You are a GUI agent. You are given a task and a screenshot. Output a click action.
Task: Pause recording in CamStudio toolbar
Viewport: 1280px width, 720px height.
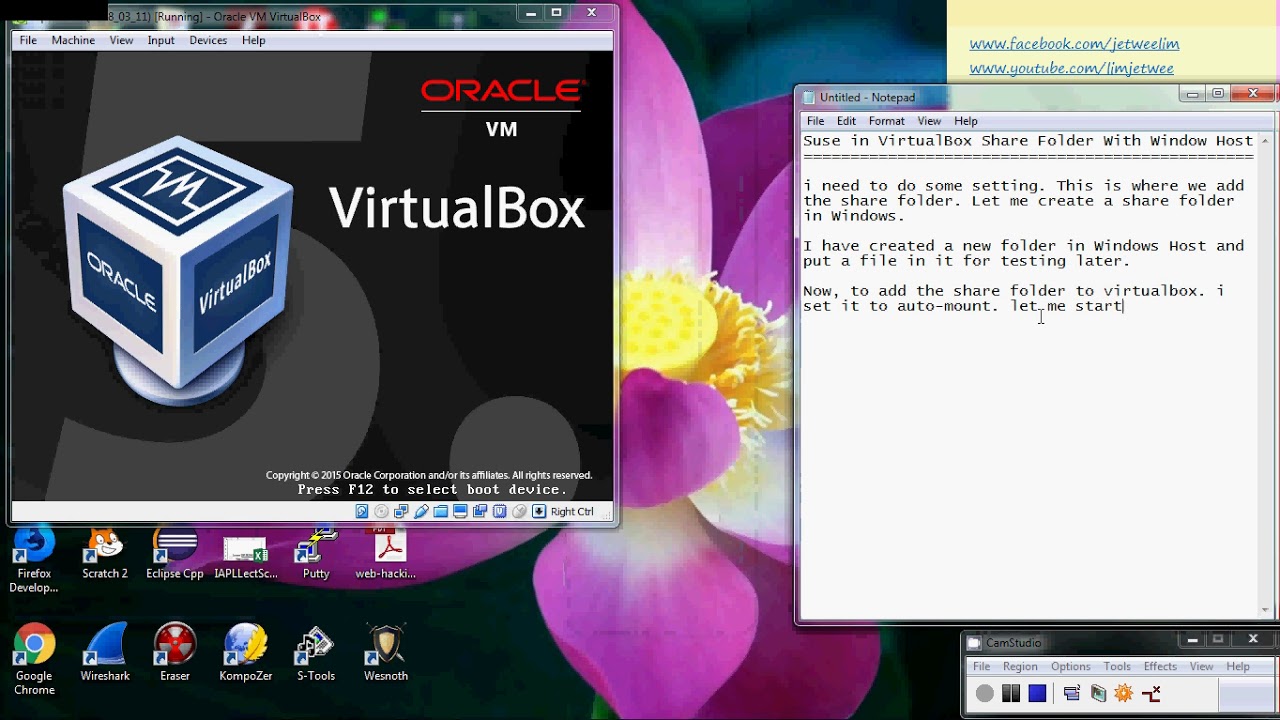[1011, 693]
